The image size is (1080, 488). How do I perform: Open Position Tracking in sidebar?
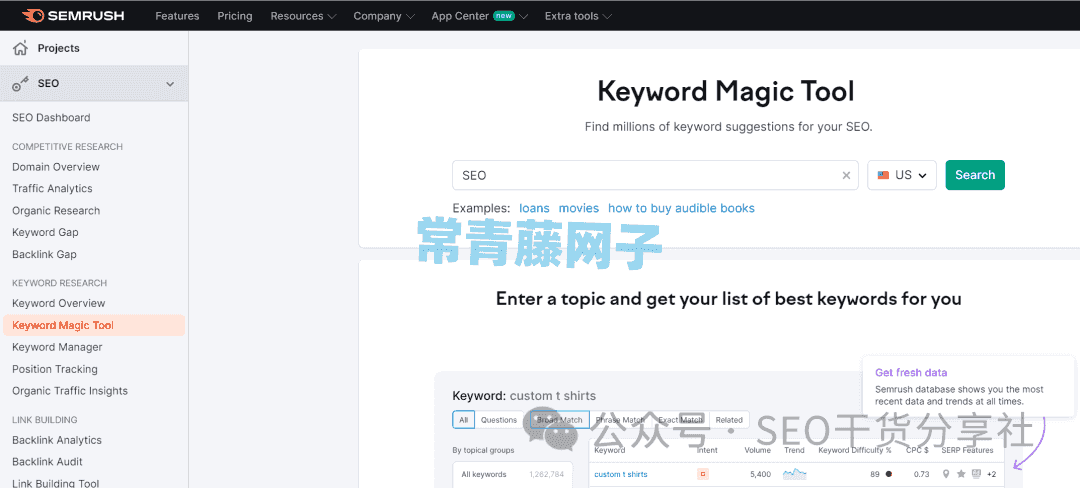[x=55, y=370]
